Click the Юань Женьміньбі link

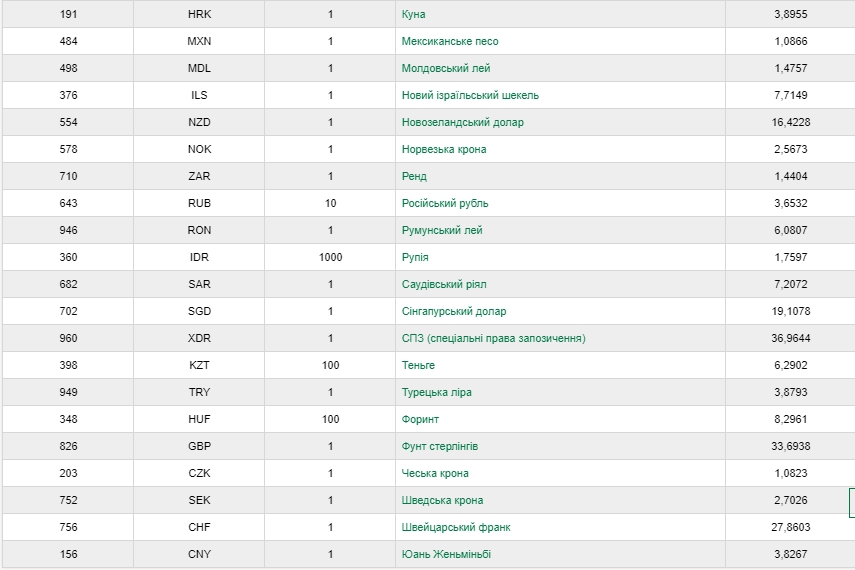click(446, 554)
